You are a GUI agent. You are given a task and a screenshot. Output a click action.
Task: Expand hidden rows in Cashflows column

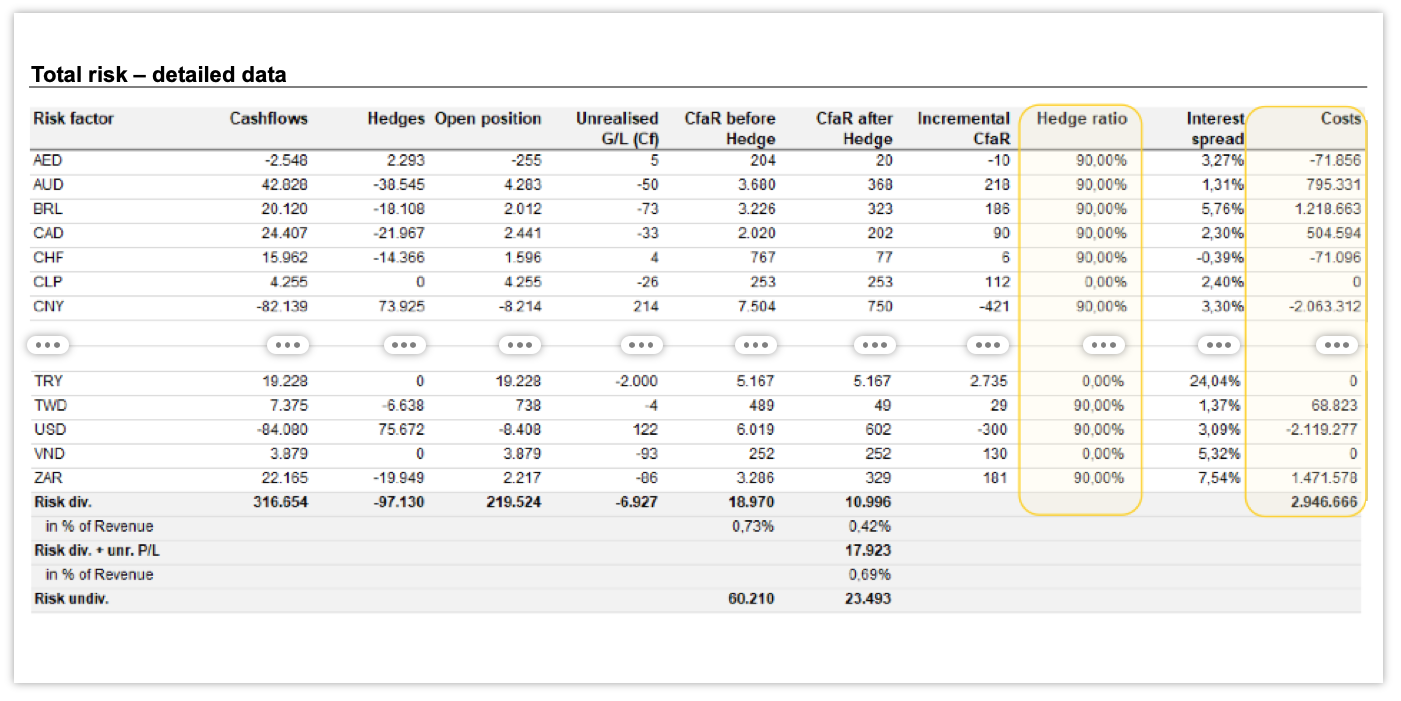[x=287, y=345]
